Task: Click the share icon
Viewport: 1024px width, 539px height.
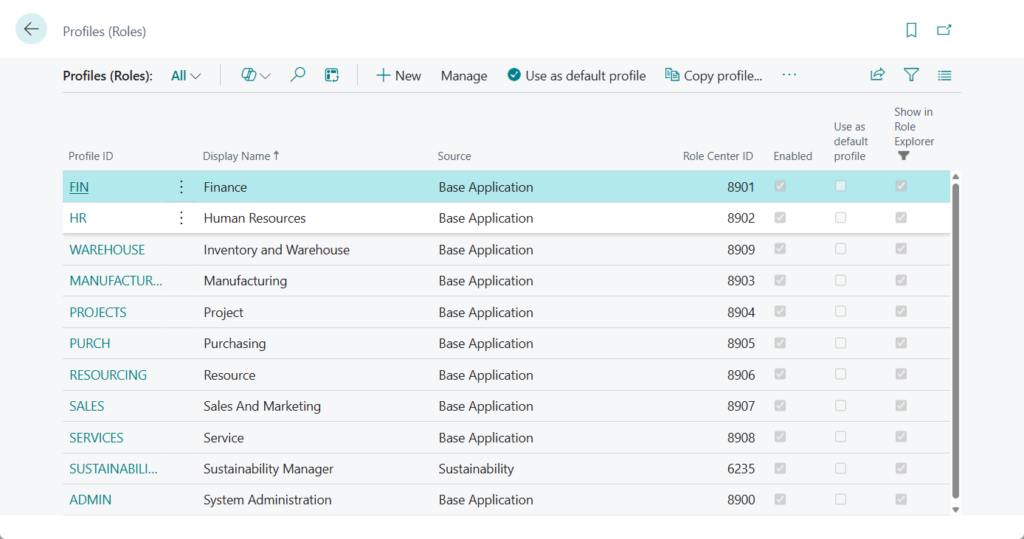Action: coord(878,75)
